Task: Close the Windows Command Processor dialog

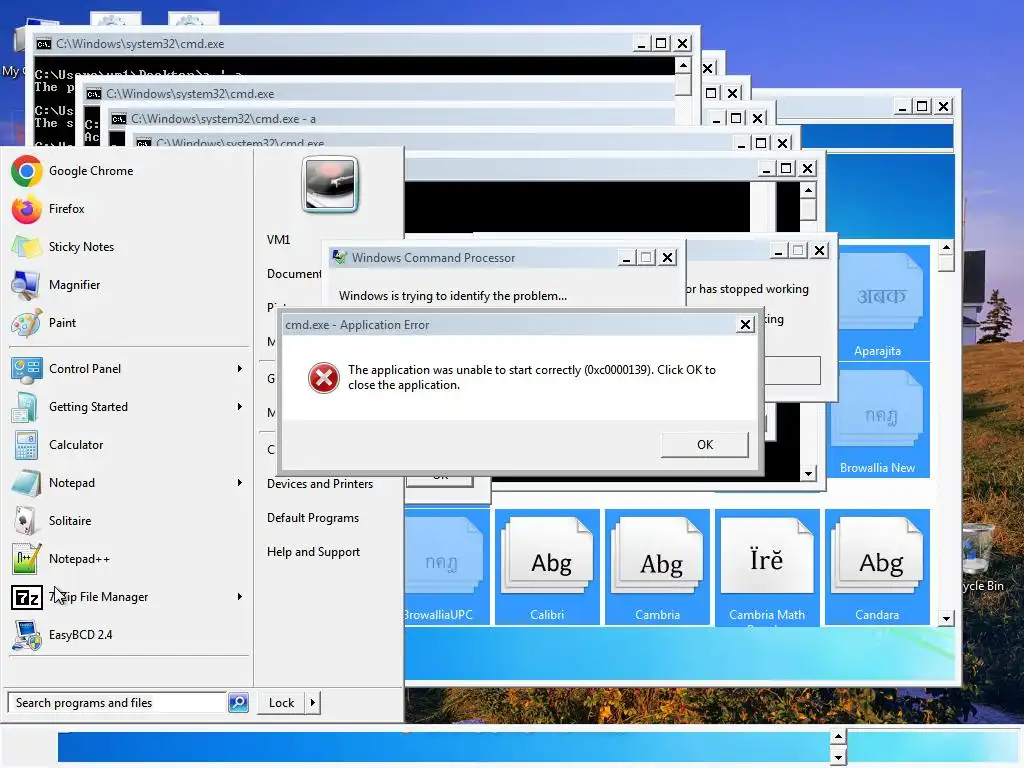Action: (667, 258)
